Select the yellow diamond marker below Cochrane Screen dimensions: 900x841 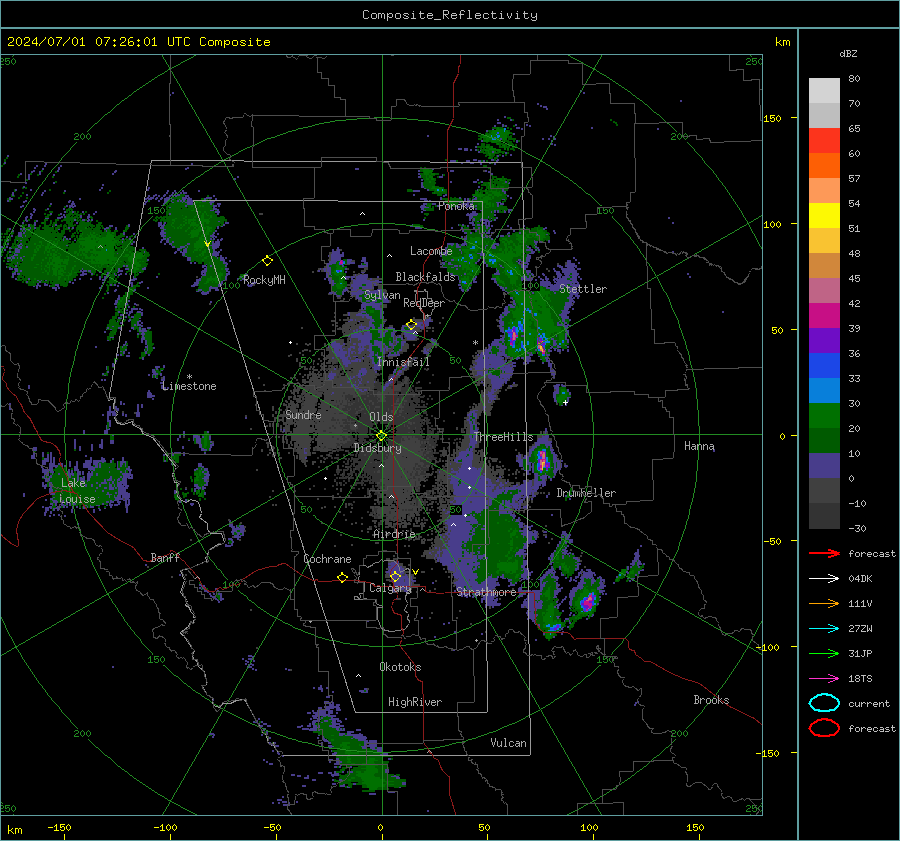(x=342, y=577)
